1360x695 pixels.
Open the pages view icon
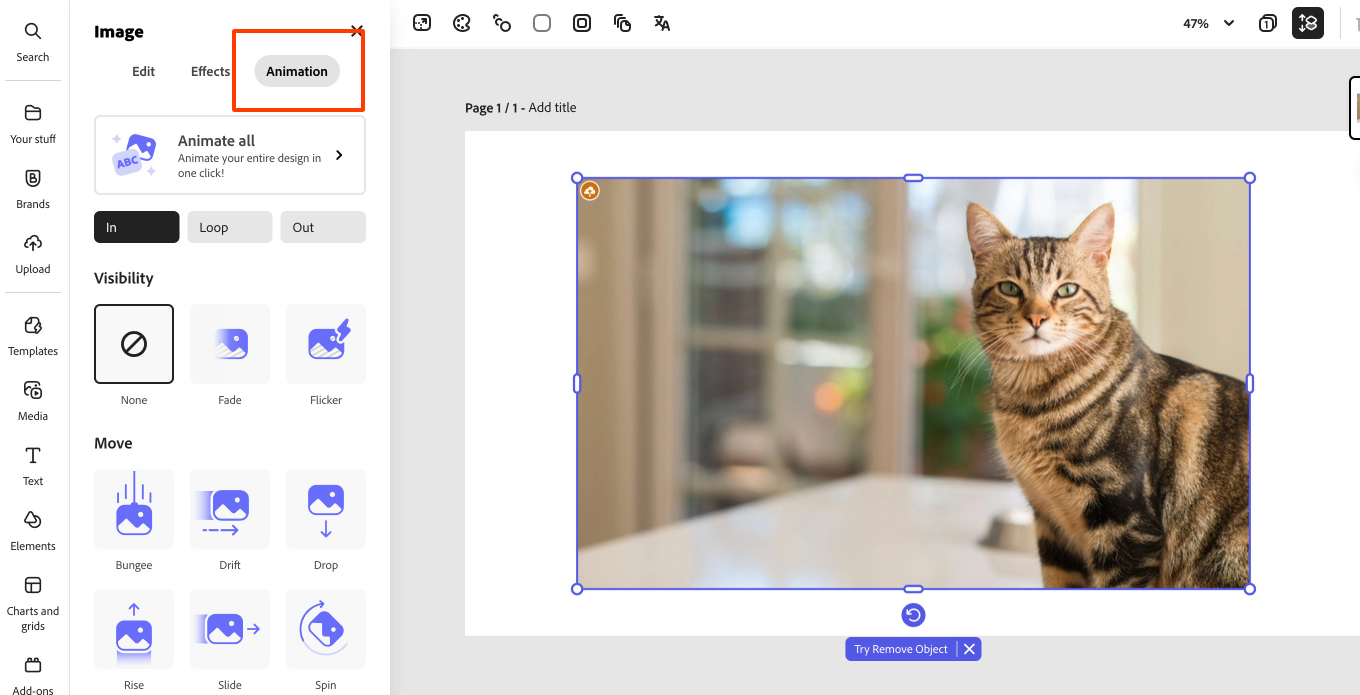1267,23
